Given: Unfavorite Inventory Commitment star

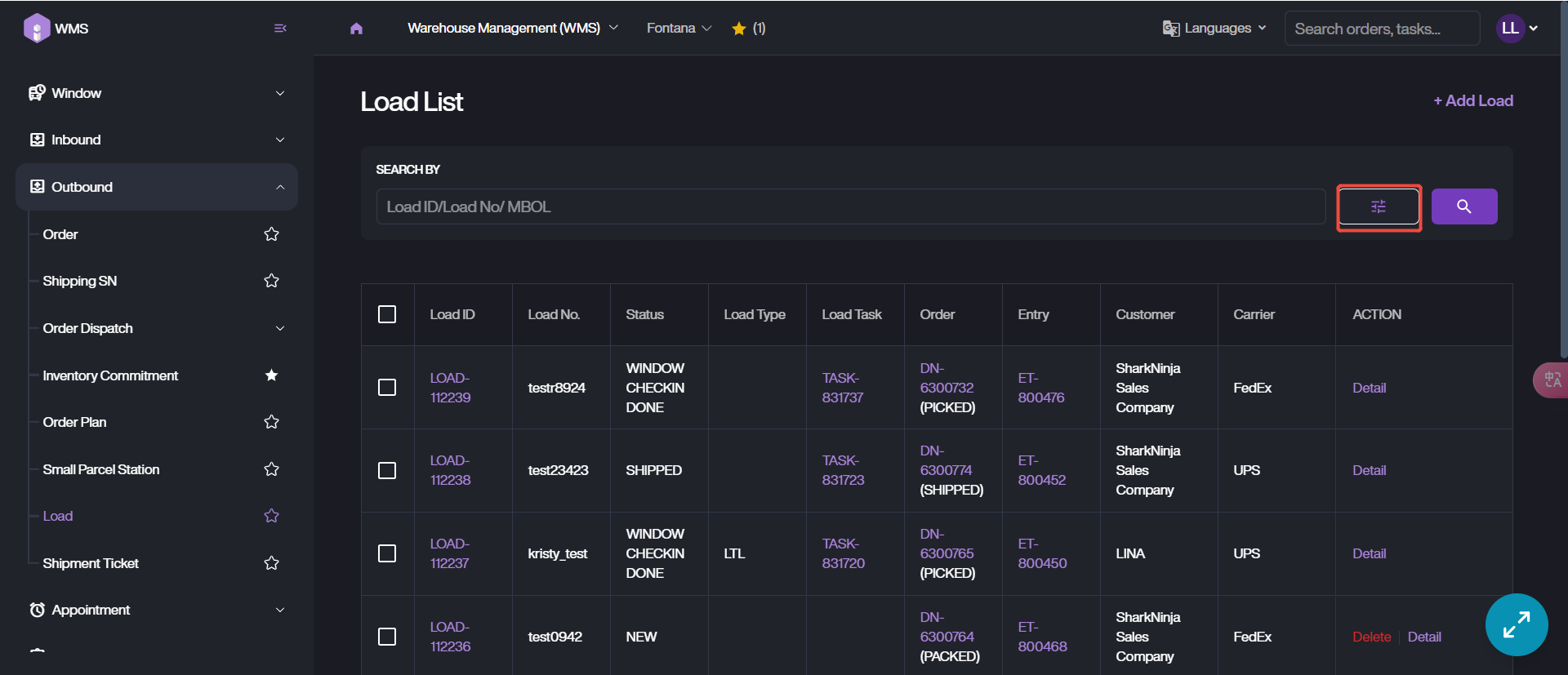Looking at the screenshot, I should click(x=272, y=375).
